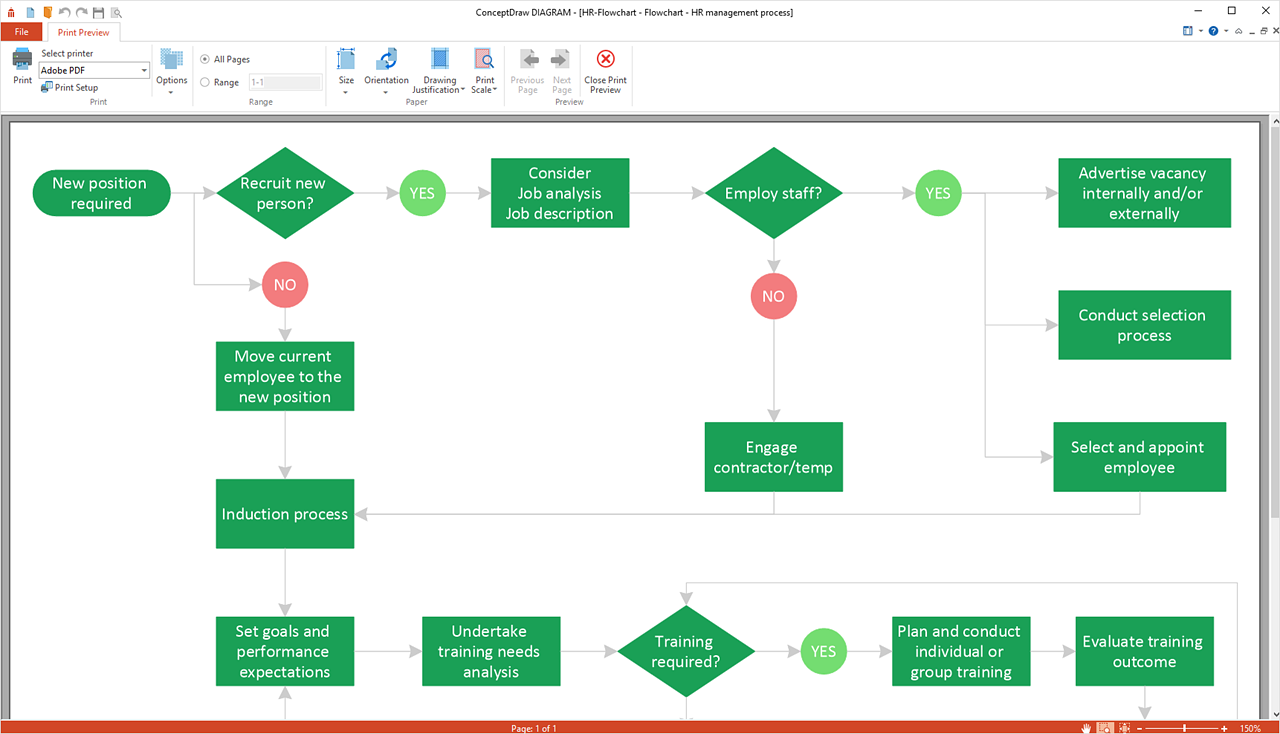Open Print Setup
The height and width of the screenshot is (734, 1280).
70,88
